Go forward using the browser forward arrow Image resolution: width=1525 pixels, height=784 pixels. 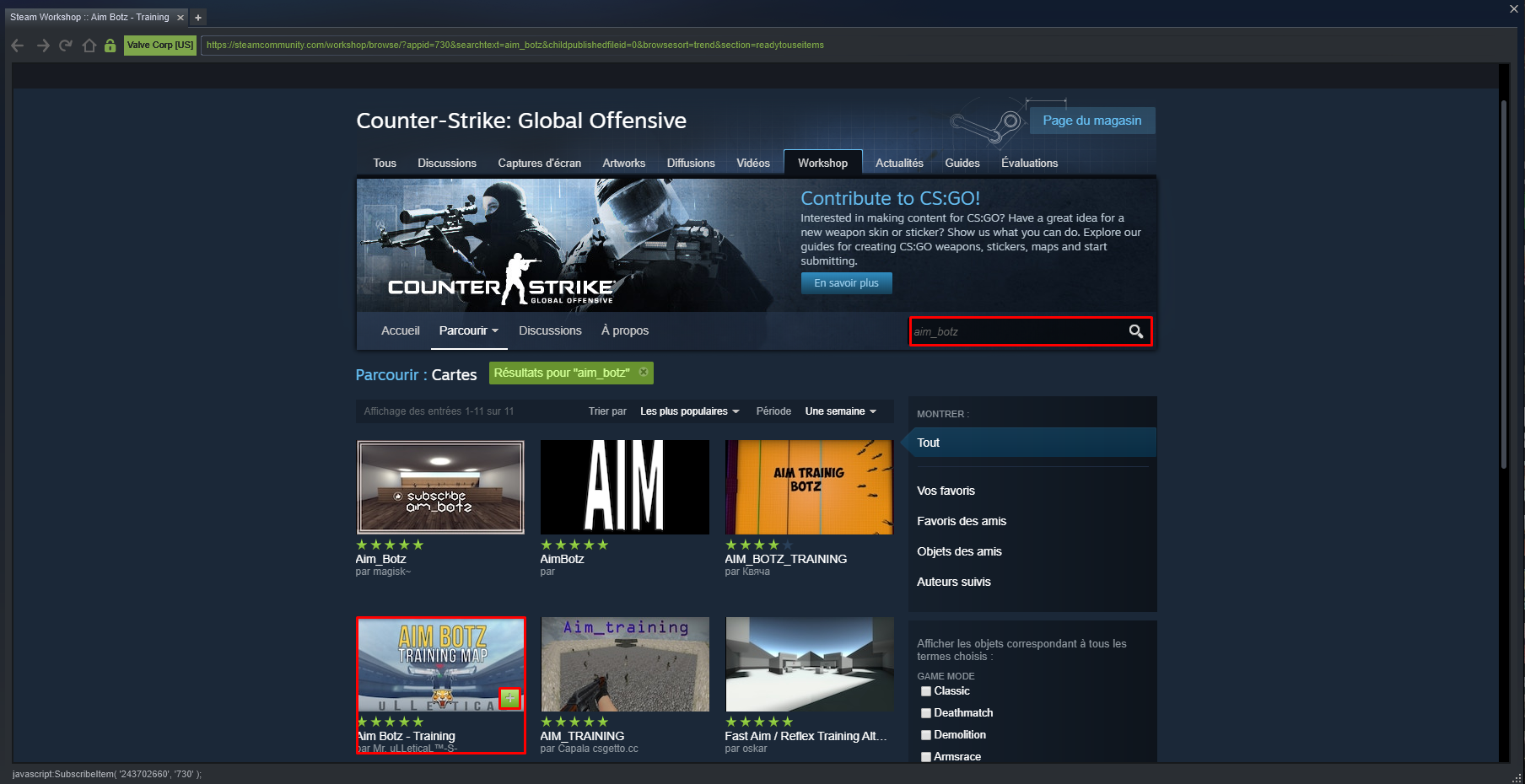point(43,46)
